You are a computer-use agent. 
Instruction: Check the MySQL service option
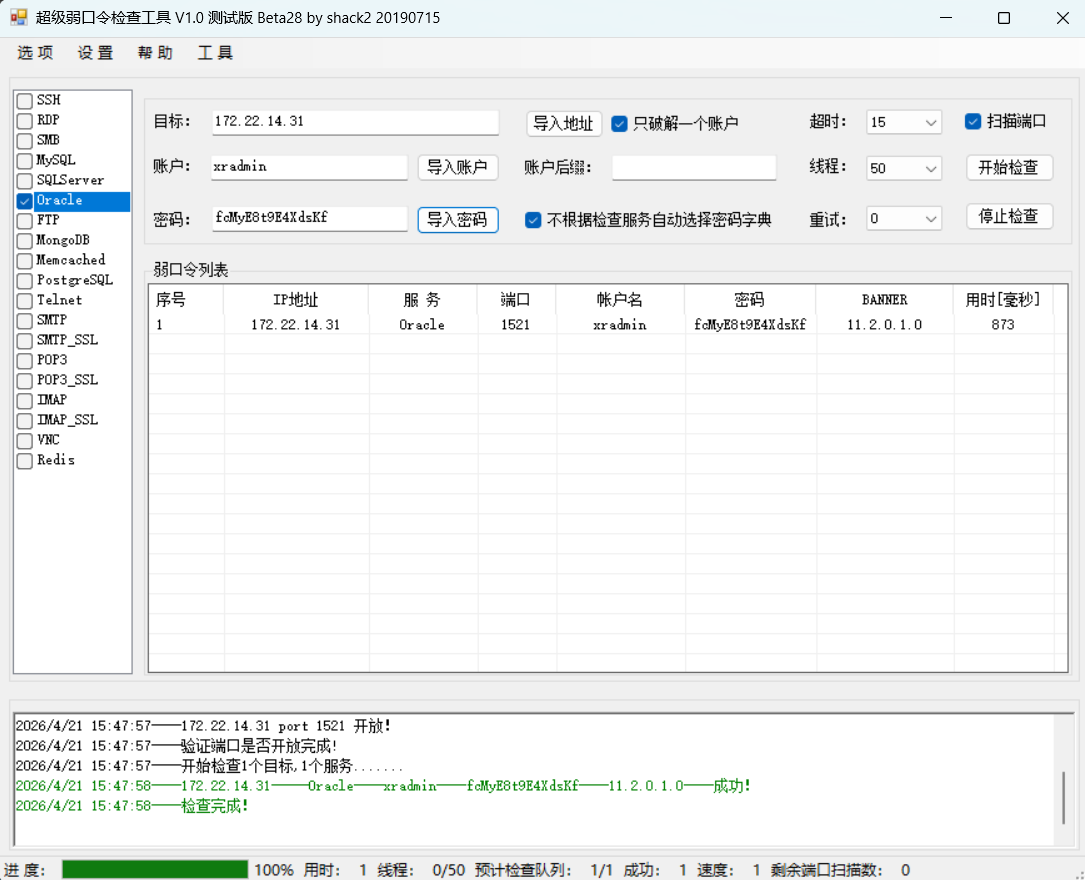[x=25, y=161]
